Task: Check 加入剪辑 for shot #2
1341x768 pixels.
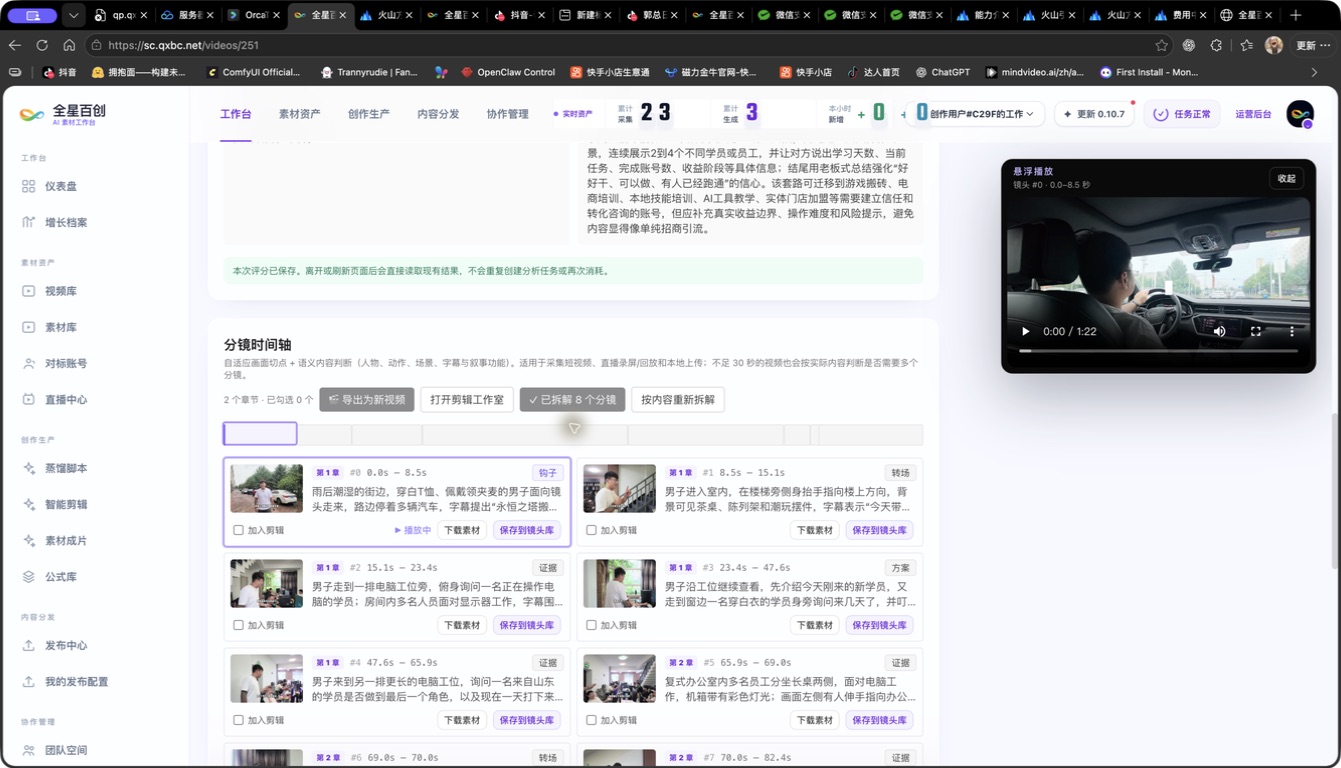Action: pos(238,625)
